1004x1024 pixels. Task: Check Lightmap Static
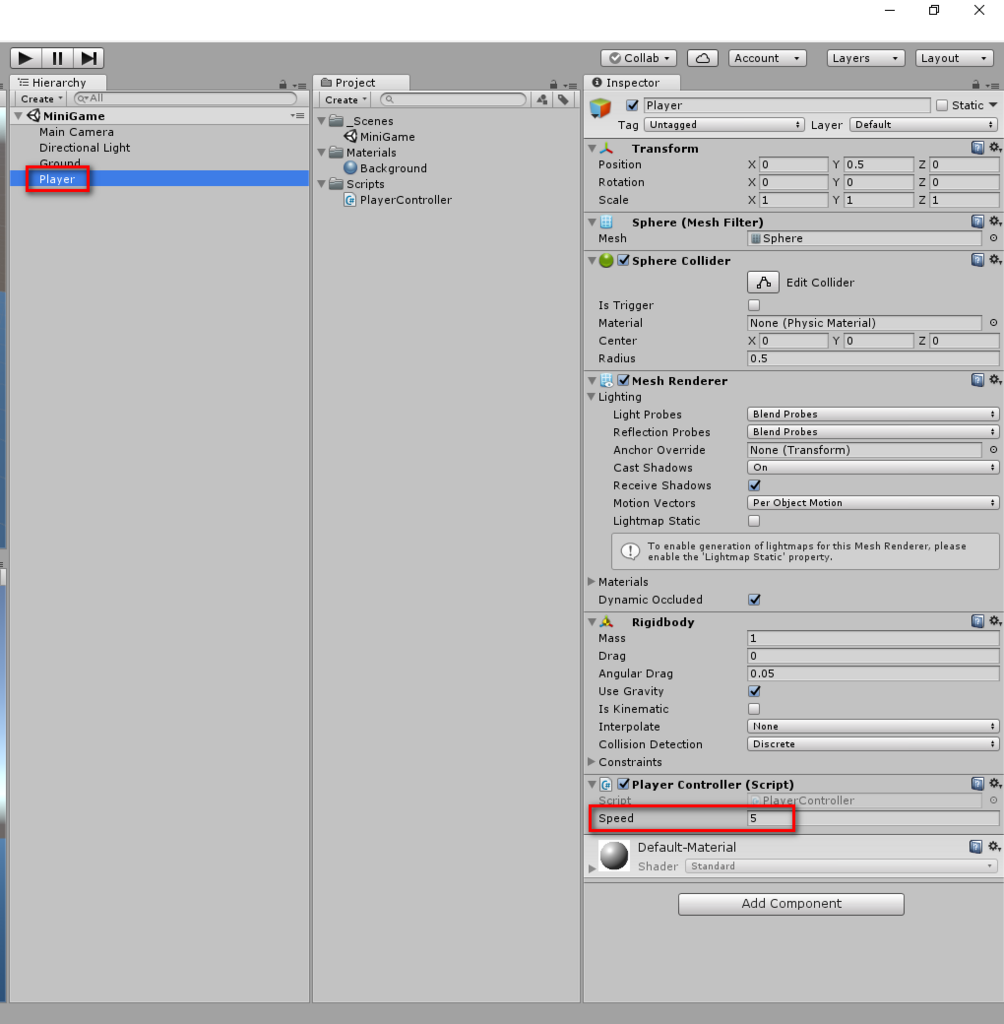754,520
